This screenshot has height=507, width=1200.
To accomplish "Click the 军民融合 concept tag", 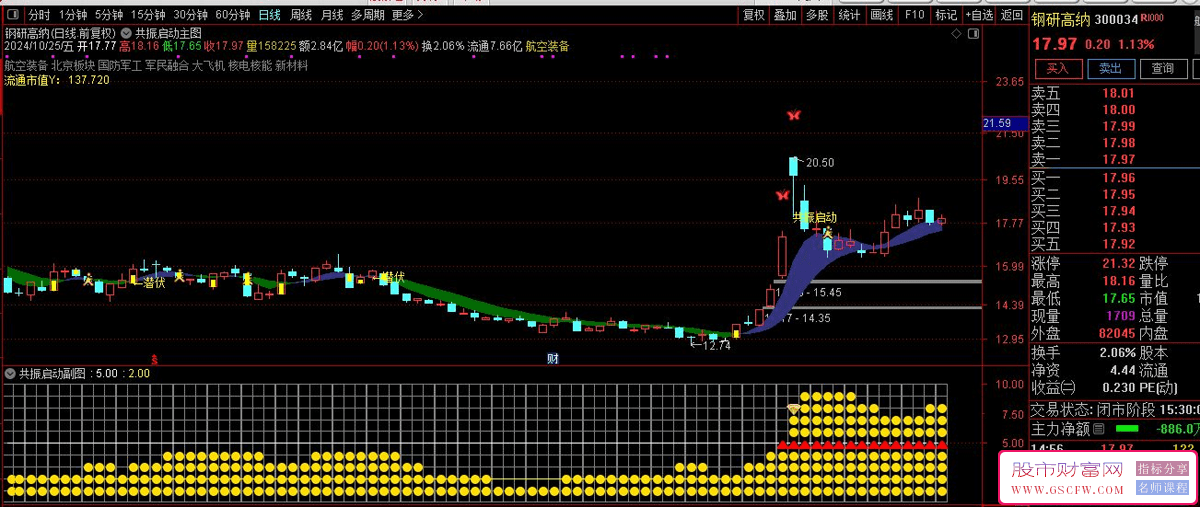I will tap(166, 65).
